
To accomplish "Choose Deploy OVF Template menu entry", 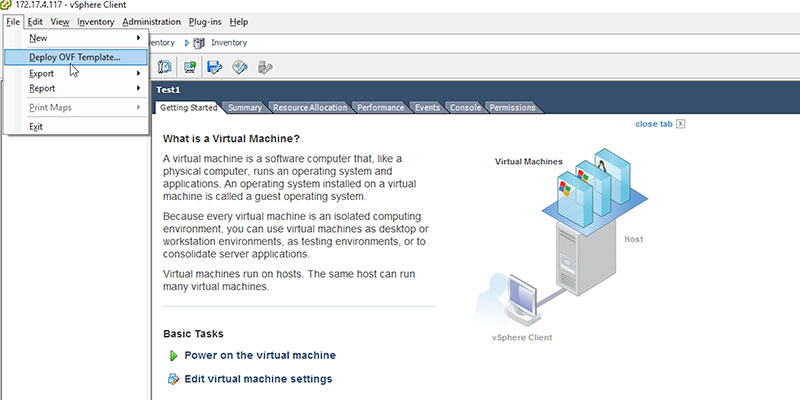I will pos(76,57).
